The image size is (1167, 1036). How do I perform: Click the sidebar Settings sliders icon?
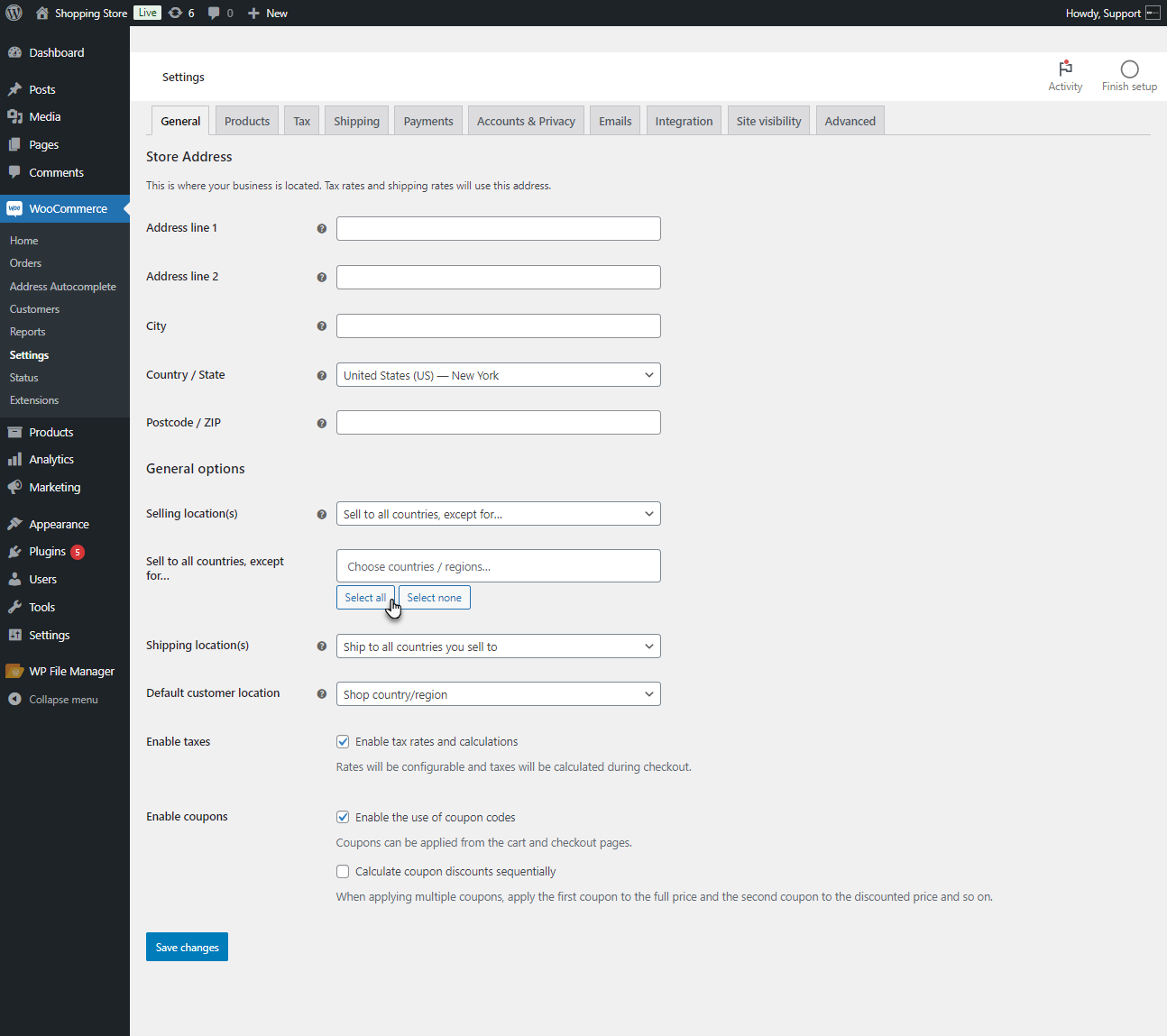pos(14,636)
